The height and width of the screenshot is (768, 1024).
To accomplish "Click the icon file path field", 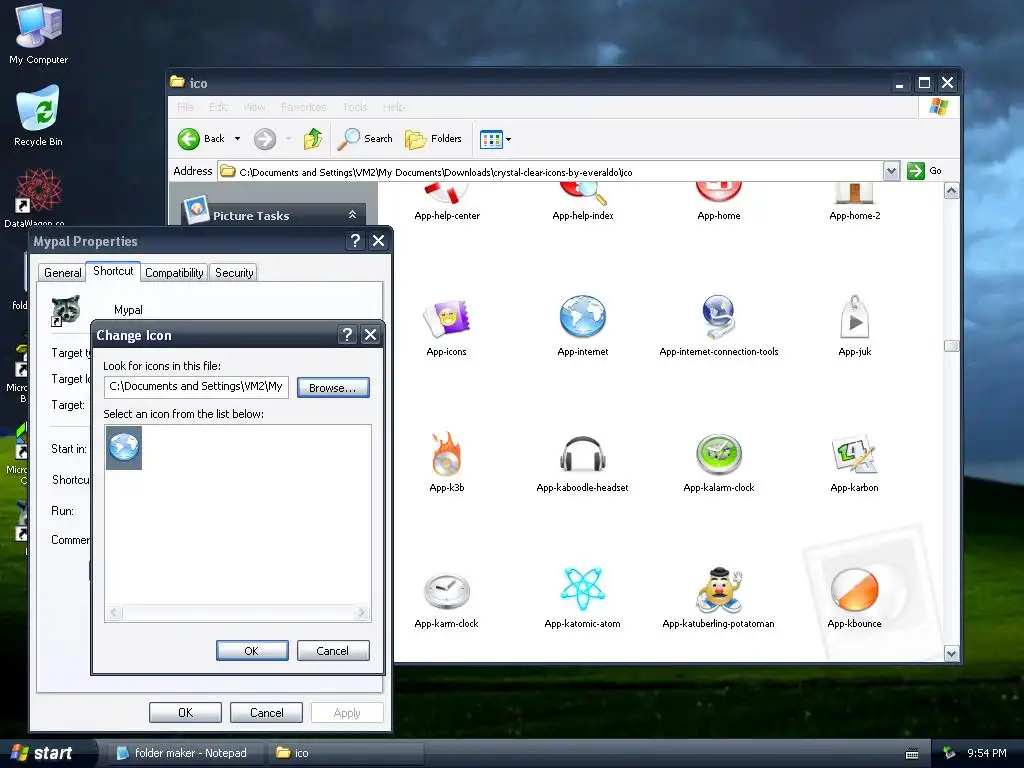I will 196,387.
